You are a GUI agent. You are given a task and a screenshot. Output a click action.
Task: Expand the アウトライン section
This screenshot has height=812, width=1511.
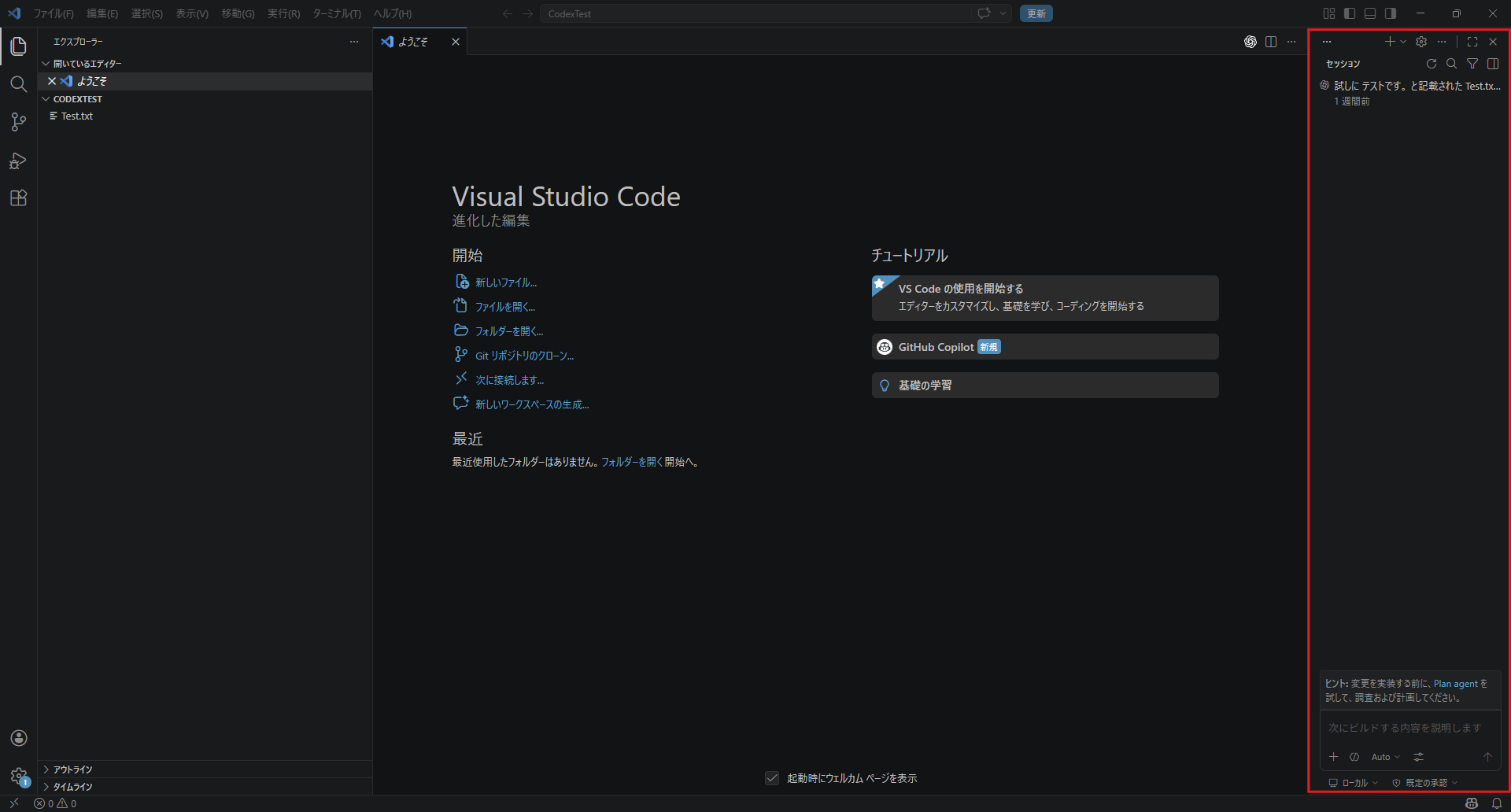[x=72, y=770]
